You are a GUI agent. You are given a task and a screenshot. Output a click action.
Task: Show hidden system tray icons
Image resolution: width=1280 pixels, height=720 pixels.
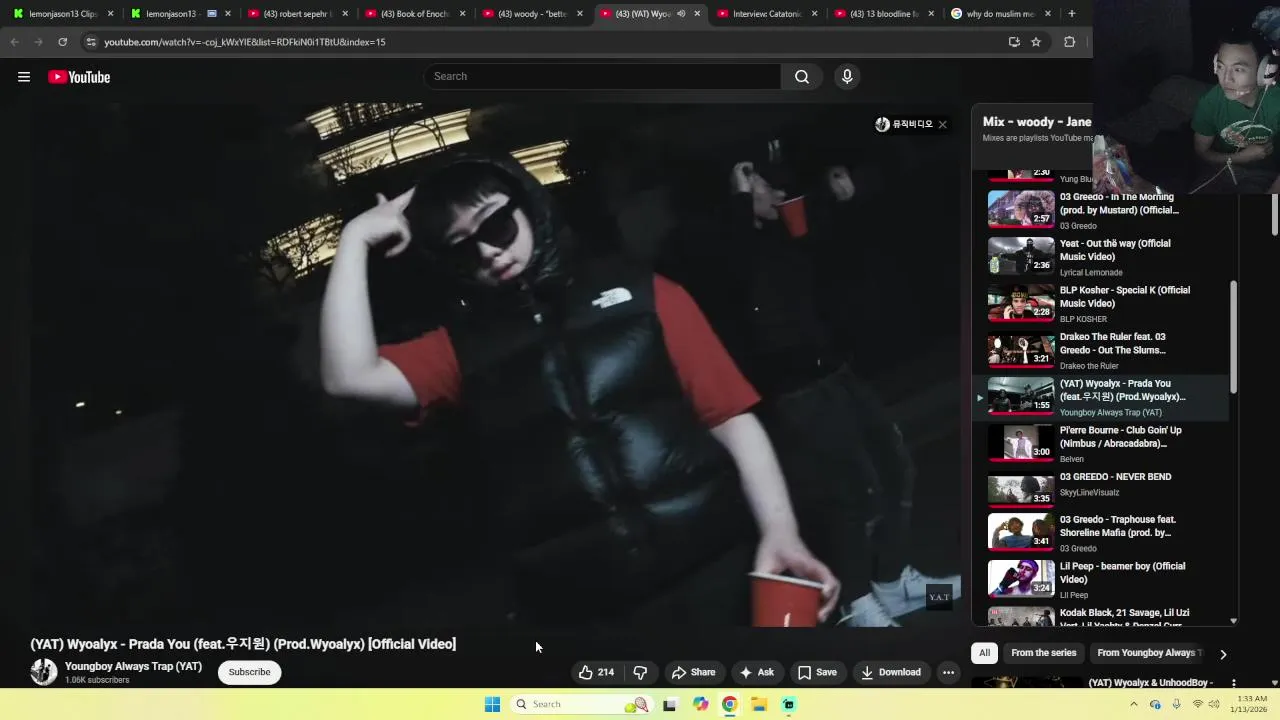pyautogui.click(x=1133, y=704)
